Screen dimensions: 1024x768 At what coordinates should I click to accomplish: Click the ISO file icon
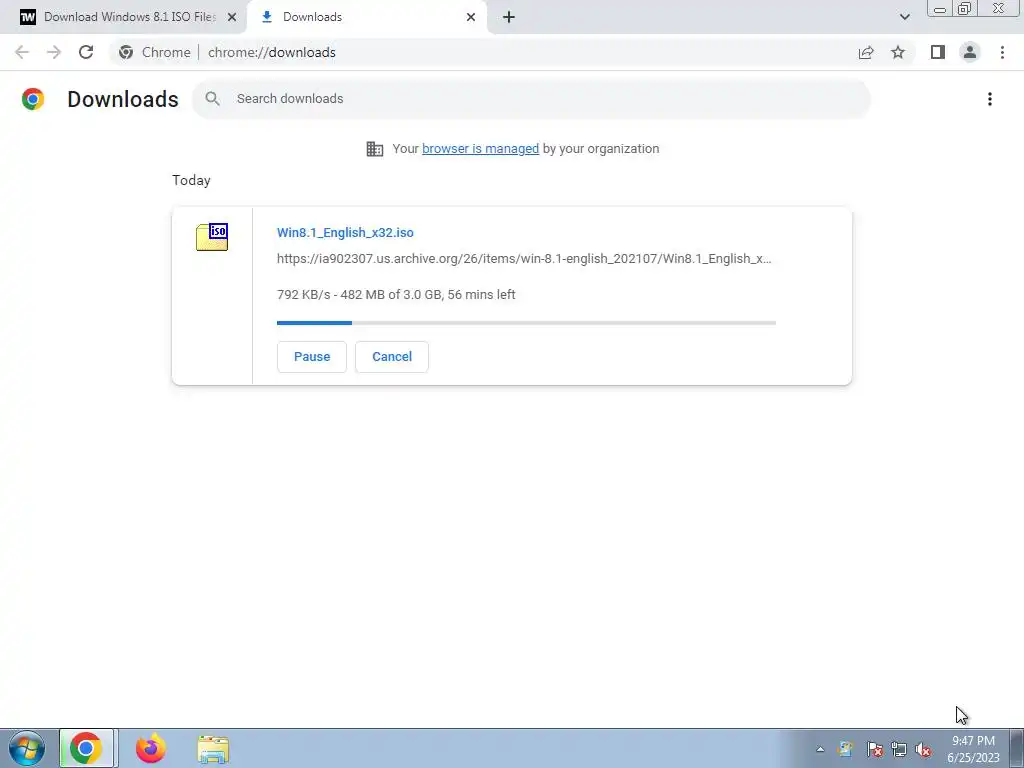212,236
